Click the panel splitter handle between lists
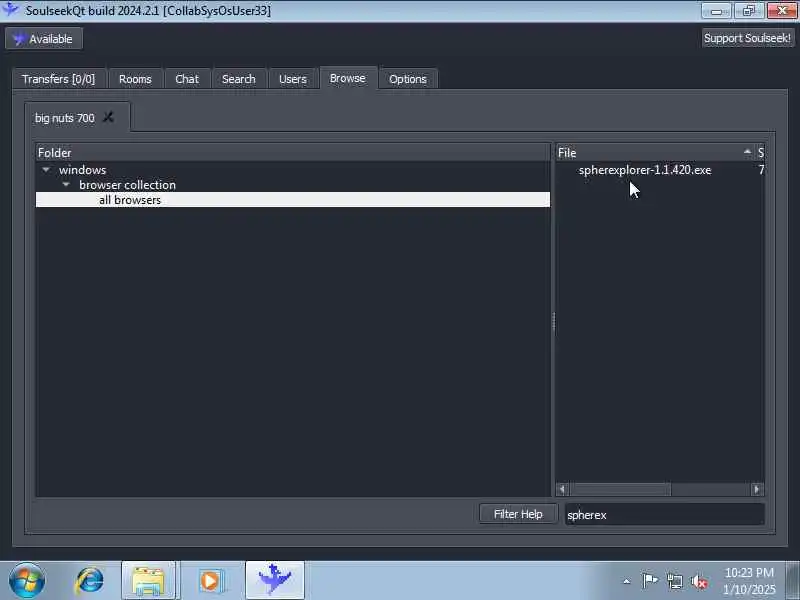The width and height of the screenshot is (800, 600). (x=554, y=321)
